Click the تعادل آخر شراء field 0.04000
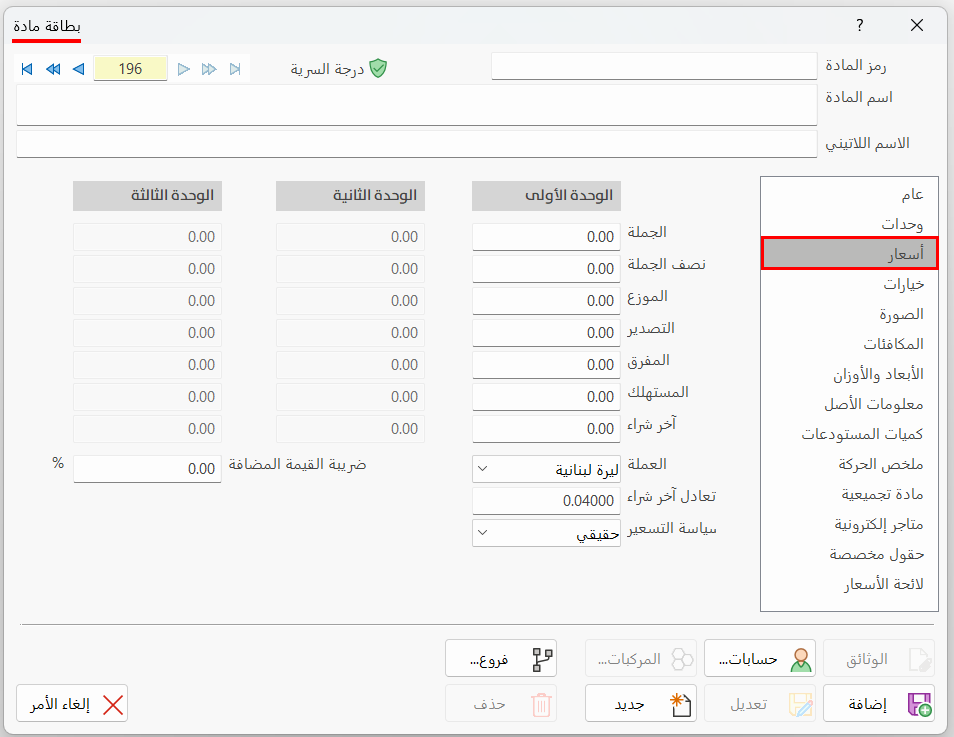The height and width of the screenshot is (737, 954). tap(546, 501)
